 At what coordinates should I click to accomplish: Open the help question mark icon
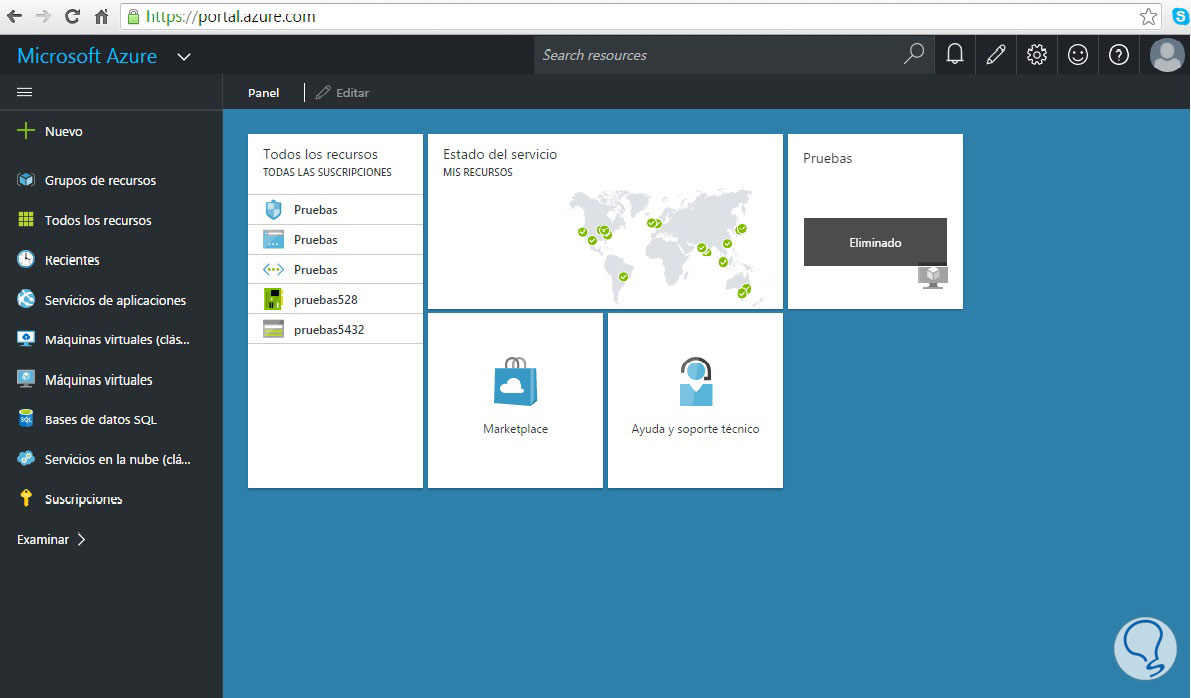click(1119, 55)
